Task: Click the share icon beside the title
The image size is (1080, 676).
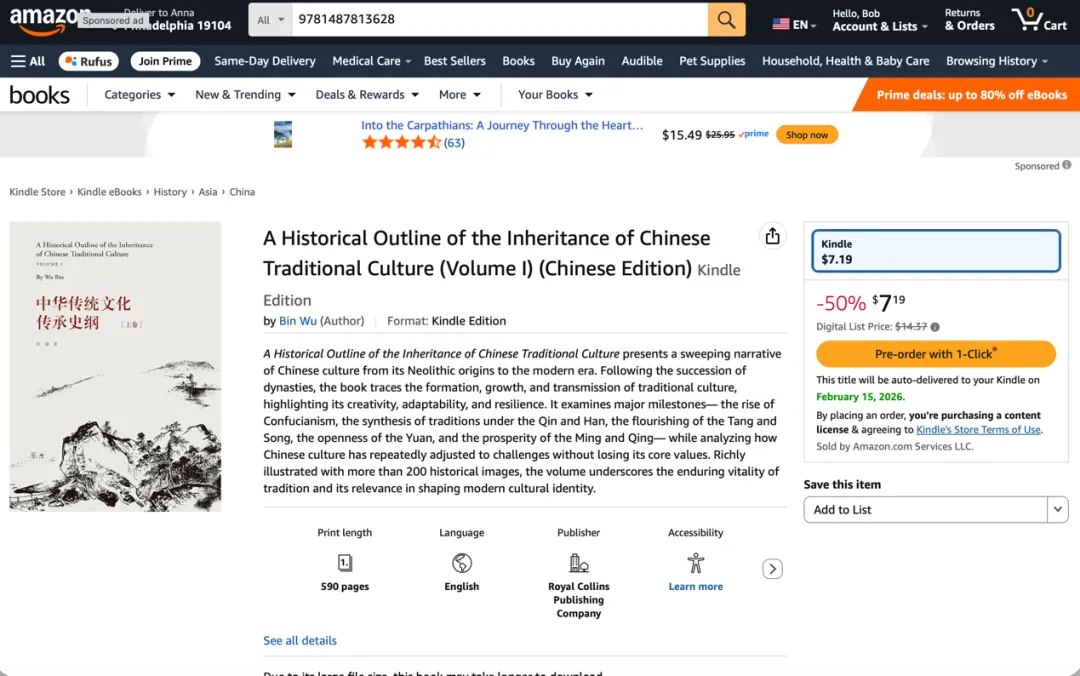Action: coord(772,236)
